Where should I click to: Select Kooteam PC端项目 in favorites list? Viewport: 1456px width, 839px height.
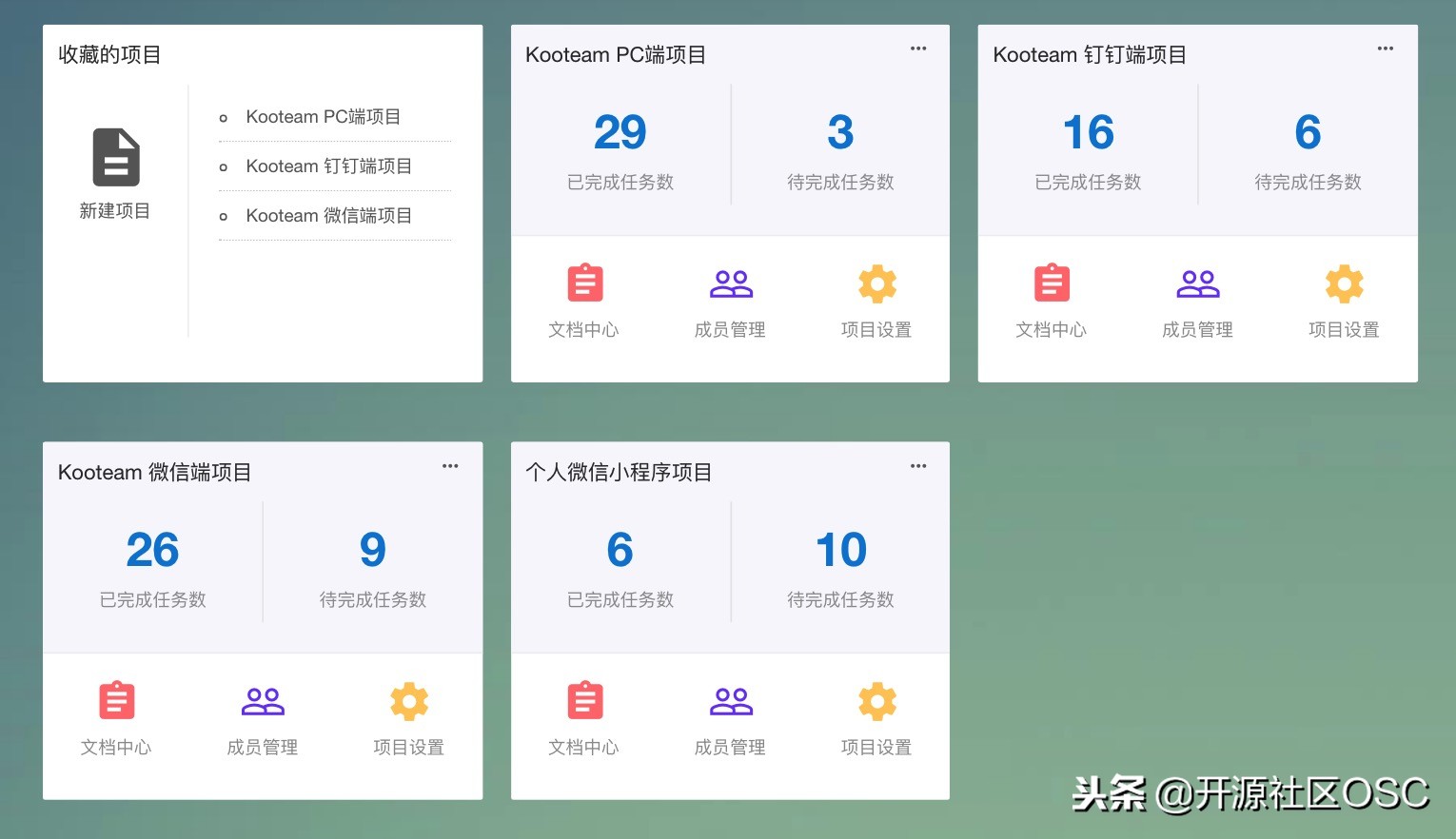pyautogui.click(x=323, y=117)
